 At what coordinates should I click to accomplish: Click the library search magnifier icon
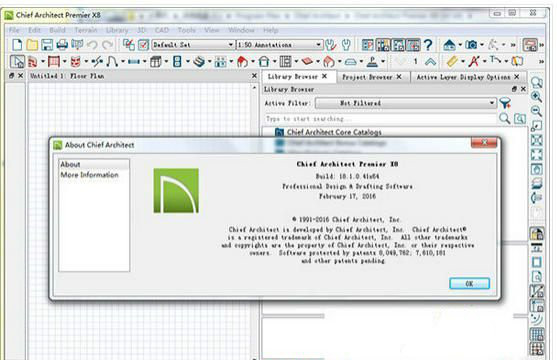(x=504, y=118)
